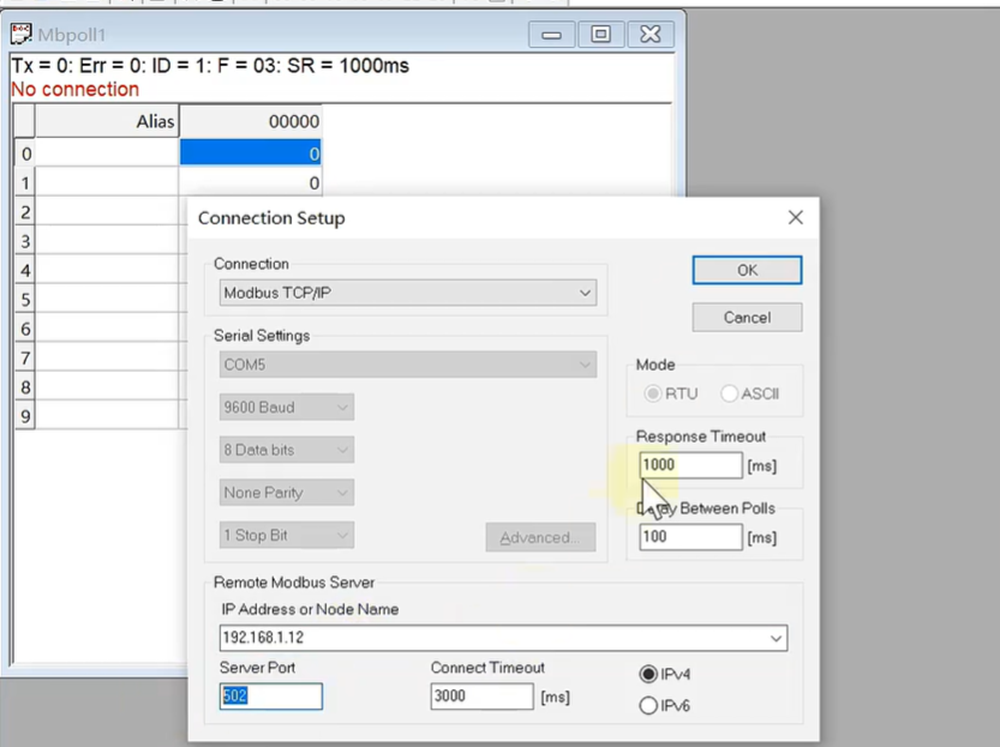Open the 9600 Baud dropdown

(x=342, y=408)
